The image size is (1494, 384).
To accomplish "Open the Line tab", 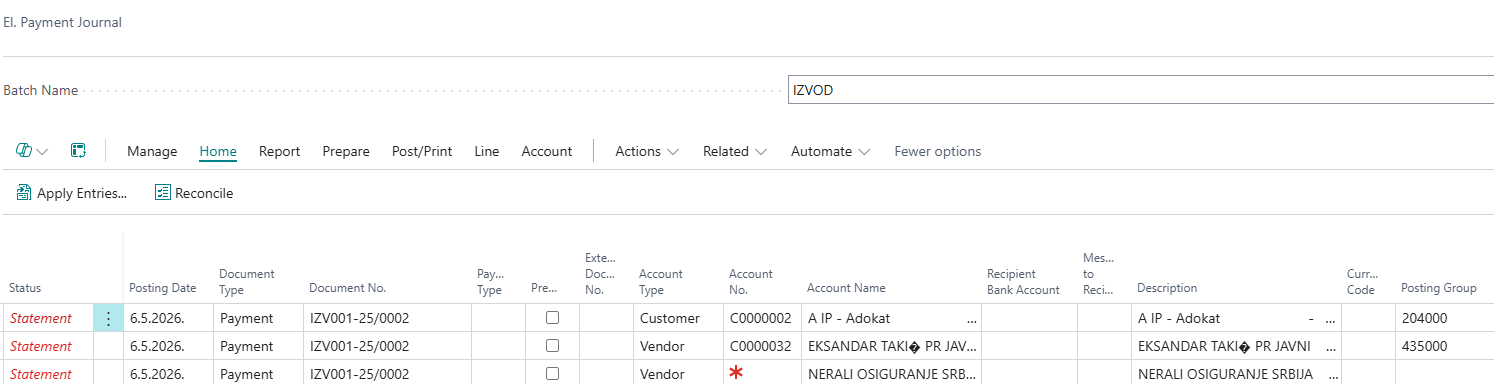I will pyautogui.click(x=487, y=151).
